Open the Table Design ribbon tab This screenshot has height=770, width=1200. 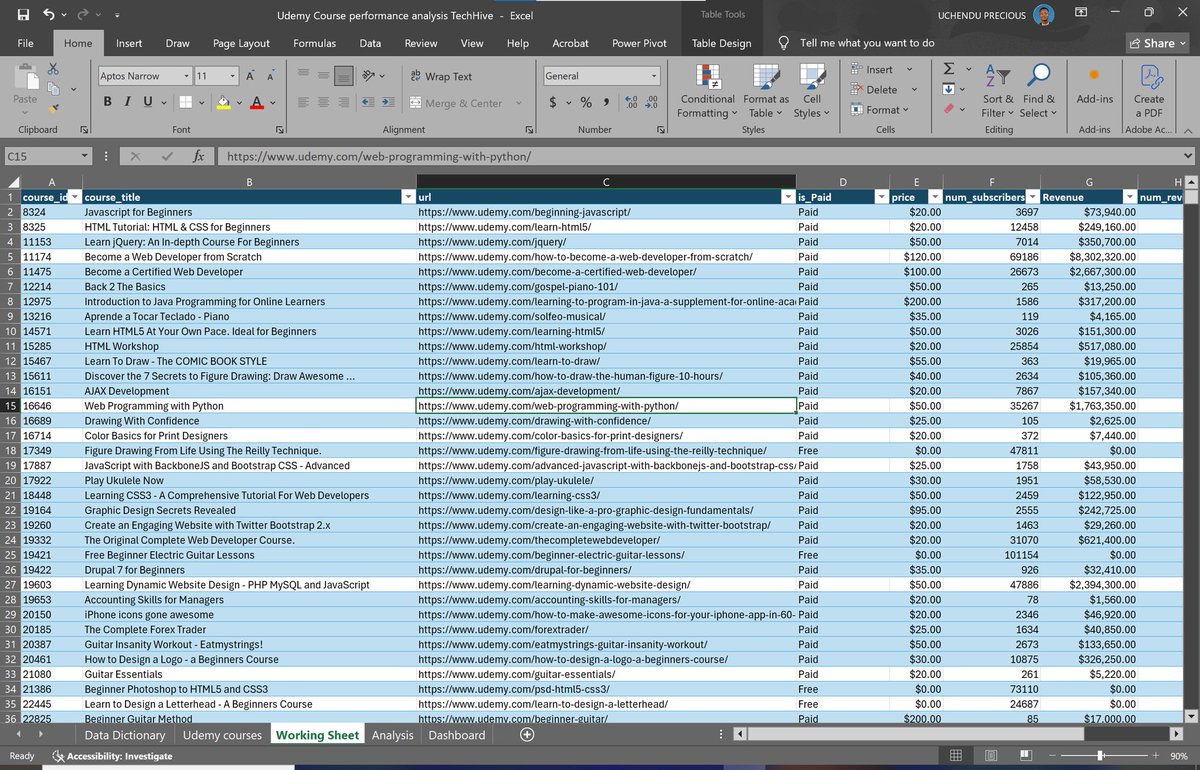(x=721, y=43)
